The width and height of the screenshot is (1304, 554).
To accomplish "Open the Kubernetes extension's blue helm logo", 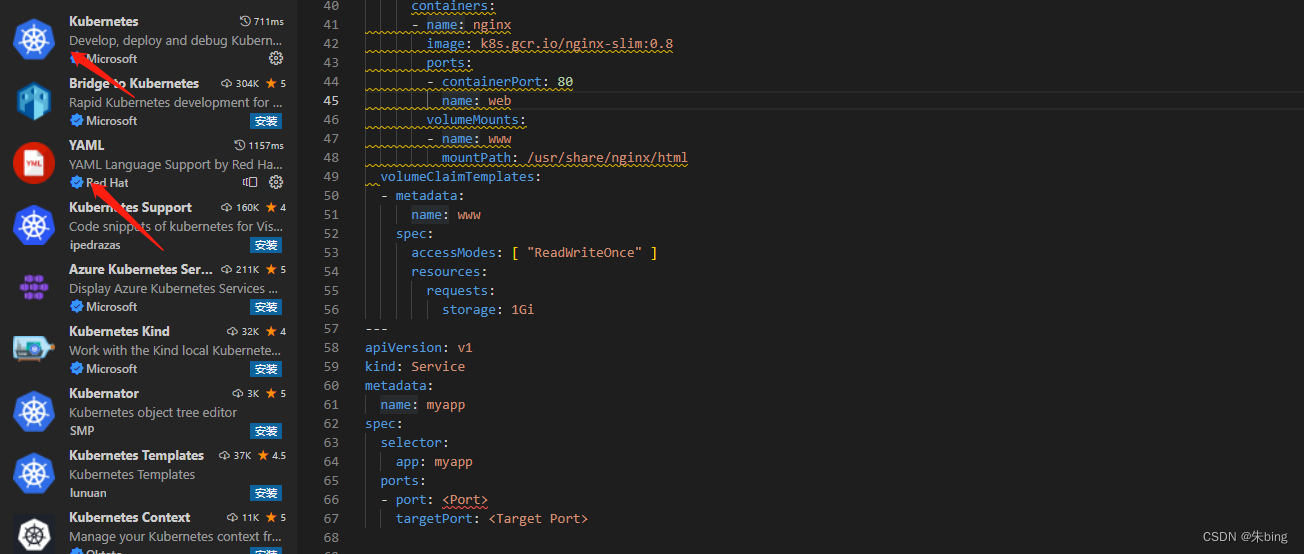I will (34, 38).
